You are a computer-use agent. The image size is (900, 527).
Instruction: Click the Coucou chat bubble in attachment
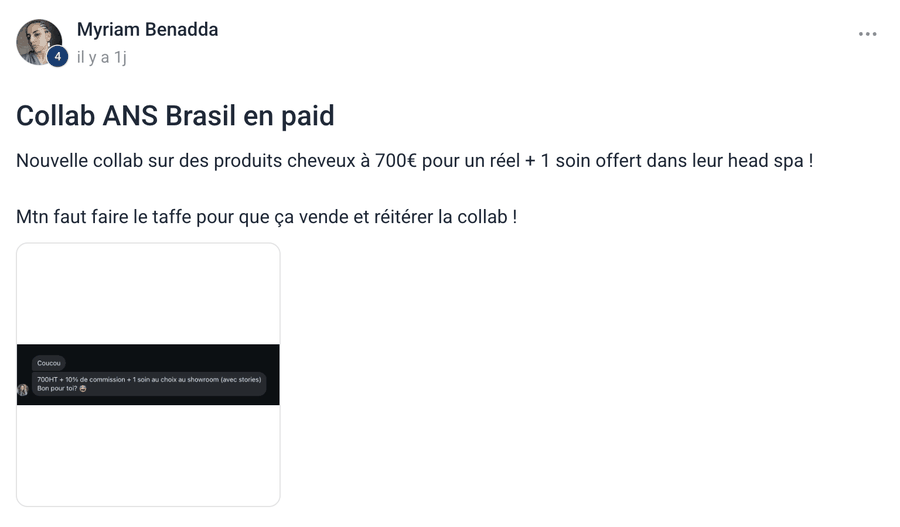[x=49, y=363]
